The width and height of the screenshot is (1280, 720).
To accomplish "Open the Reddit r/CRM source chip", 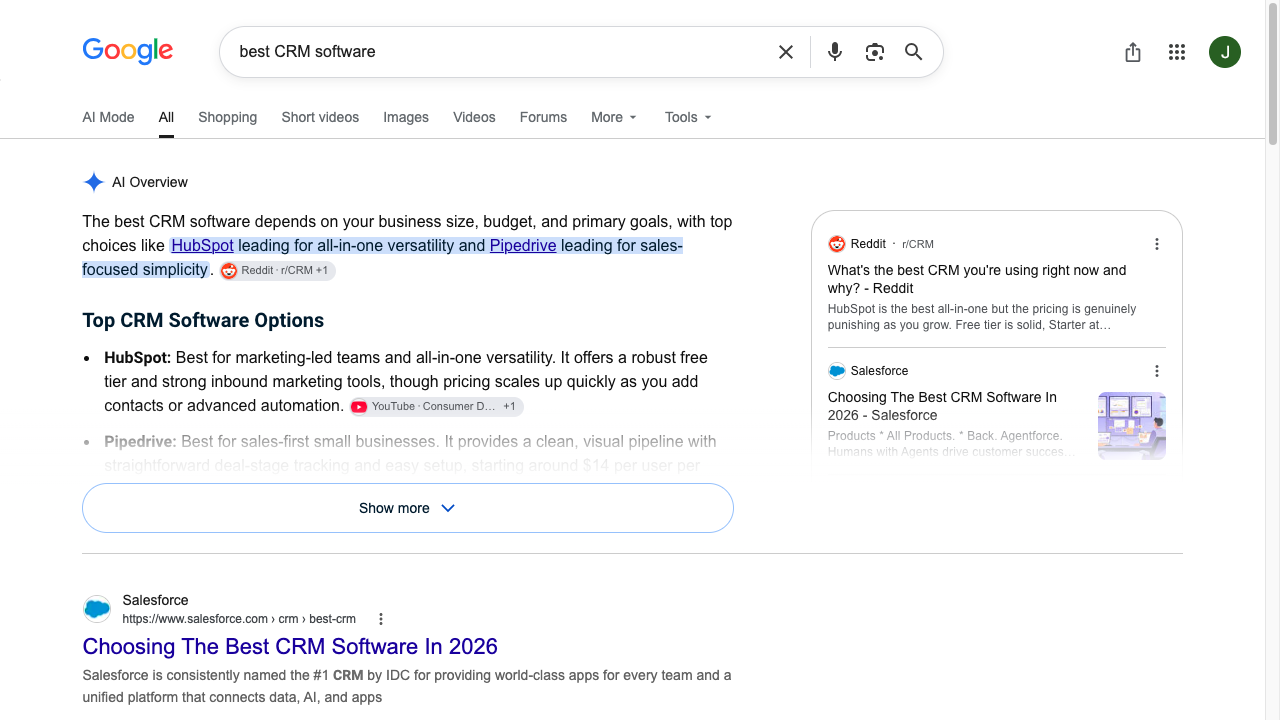I will (x=278, y=271).
